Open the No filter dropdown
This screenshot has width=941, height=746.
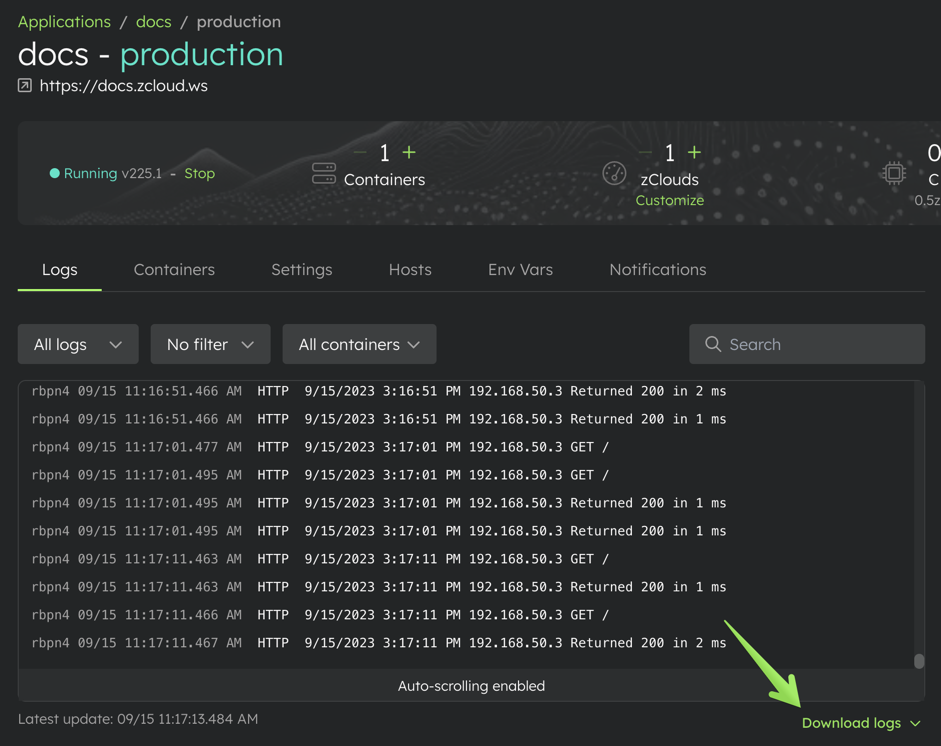tap(210, 344)
